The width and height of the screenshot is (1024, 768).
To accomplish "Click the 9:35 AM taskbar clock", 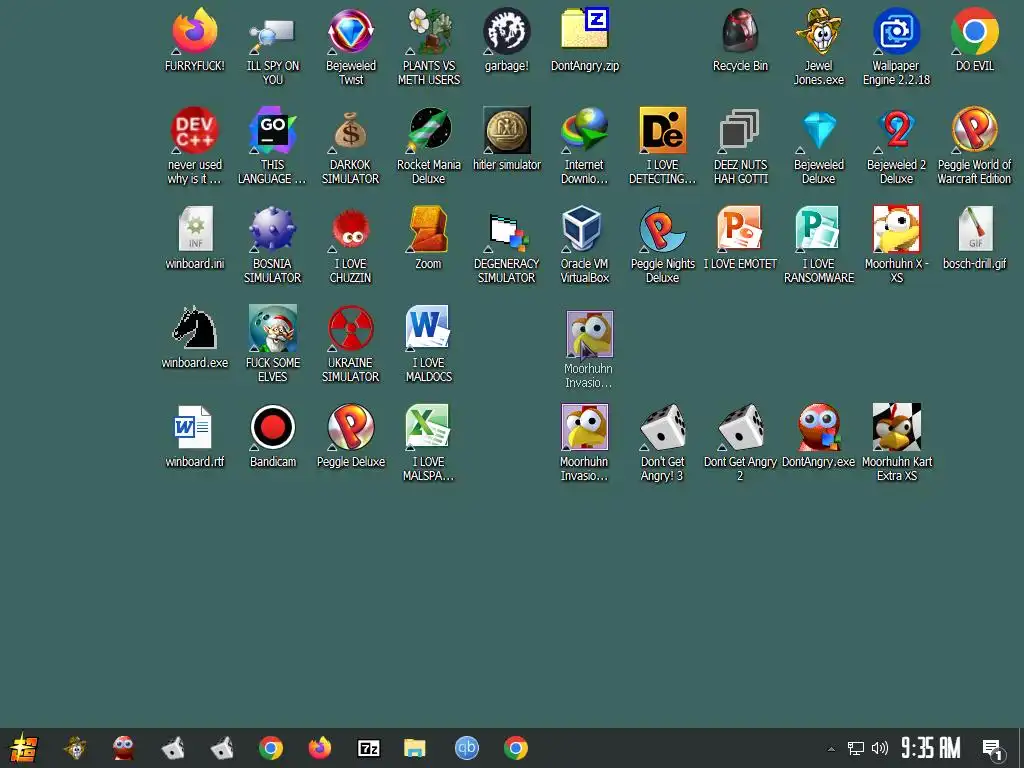I will (x=931, y=748).
